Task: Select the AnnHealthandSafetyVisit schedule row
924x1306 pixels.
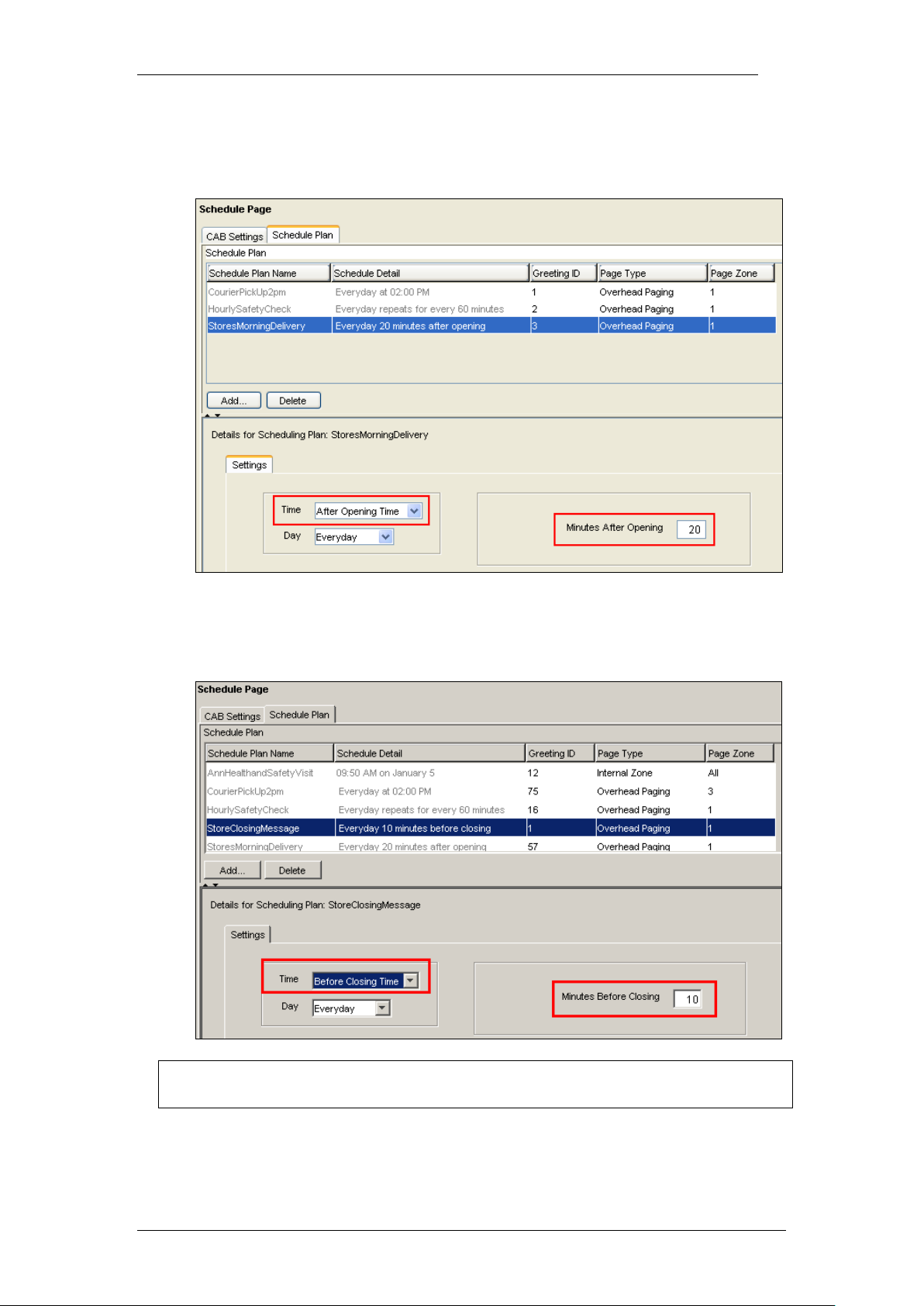Action: [490, 773]
